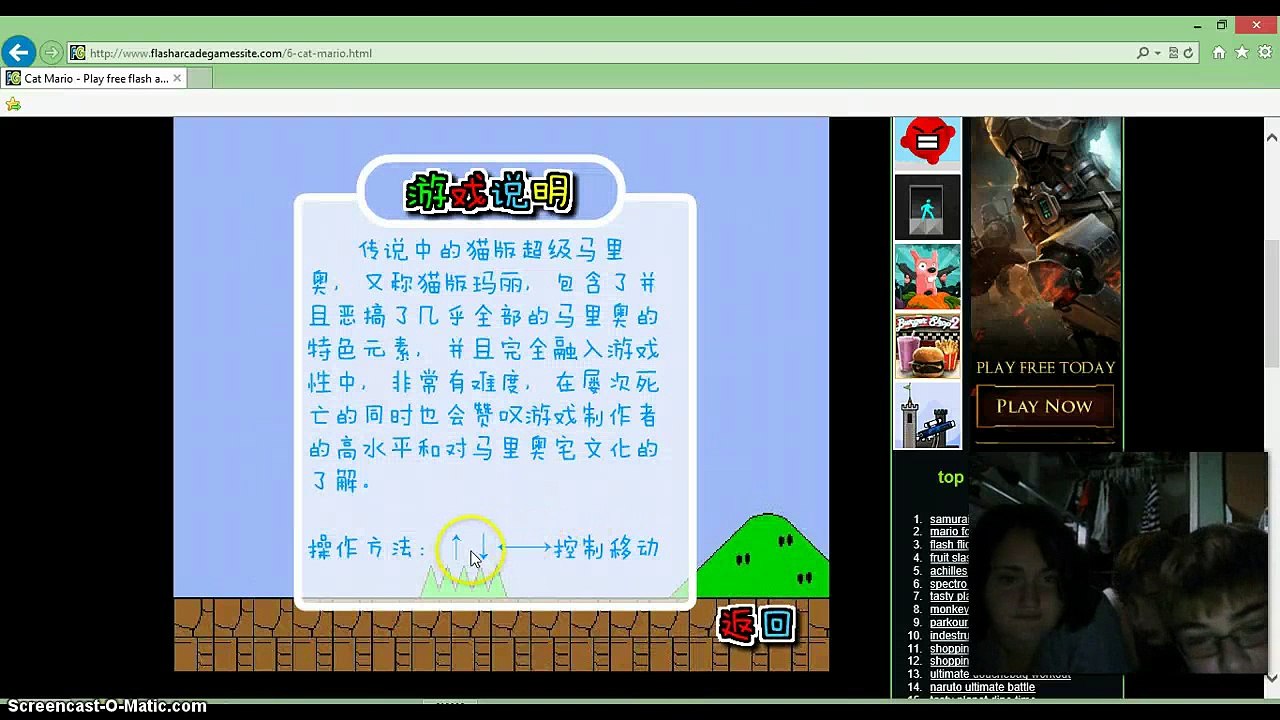Image resolution: width=1280 pixels, height=720 pixels.
Task: Click the green hill in game scene
Action: 762,557
